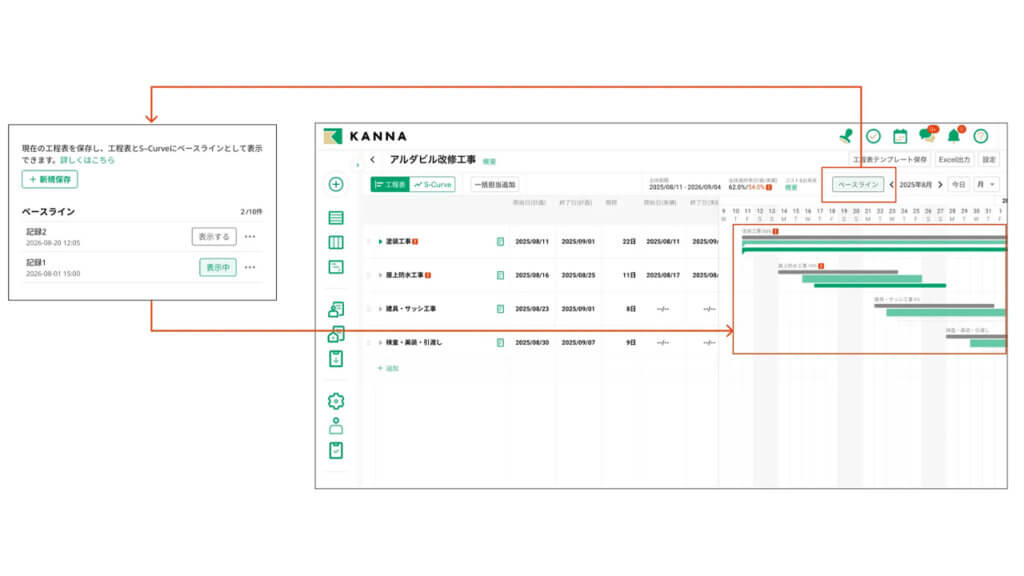1024x576 pixels.
Task: Click gray baseline bar of 屋上防水工事
Action: click(x=838, y=272)
